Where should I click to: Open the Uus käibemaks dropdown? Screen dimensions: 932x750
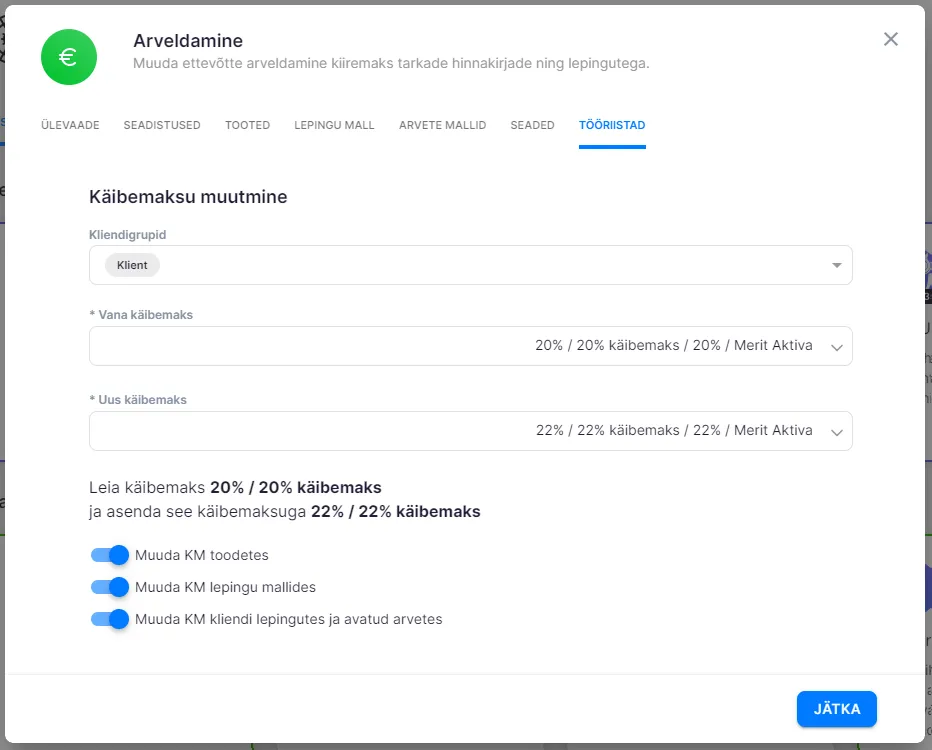(x=836, y=432)
